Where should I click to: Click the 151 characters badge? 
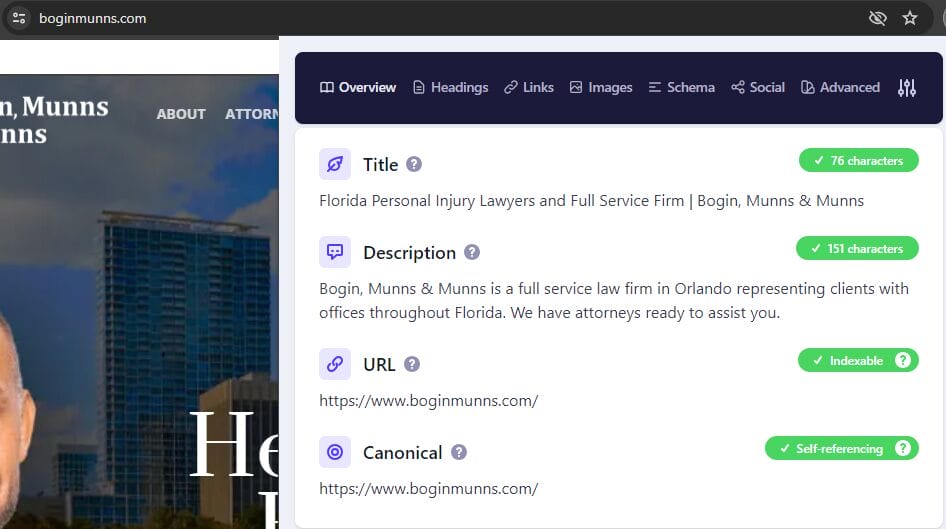857,249
